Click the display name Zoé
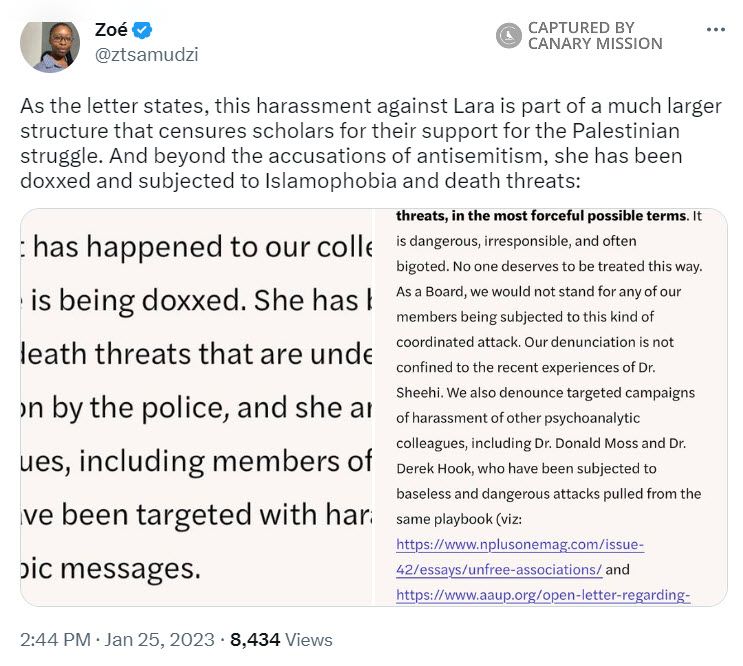Screen dimensions: 743x666 pyautogui.click(x=110, y=30)
